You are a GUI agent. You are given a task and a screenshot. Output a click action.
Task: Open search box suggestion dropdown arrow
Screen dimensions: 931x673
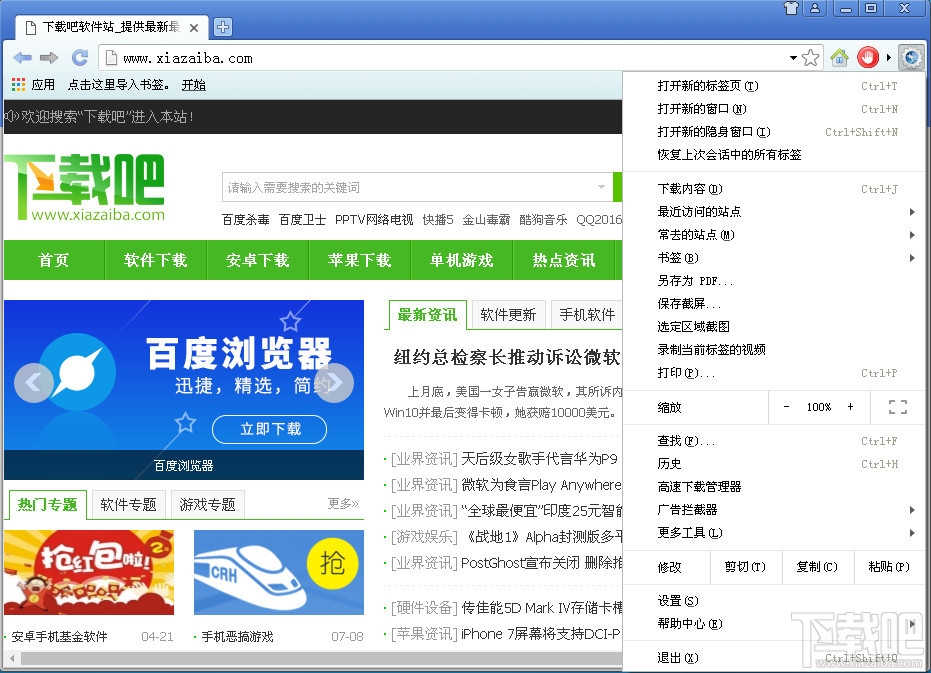(x=601, y=187)
